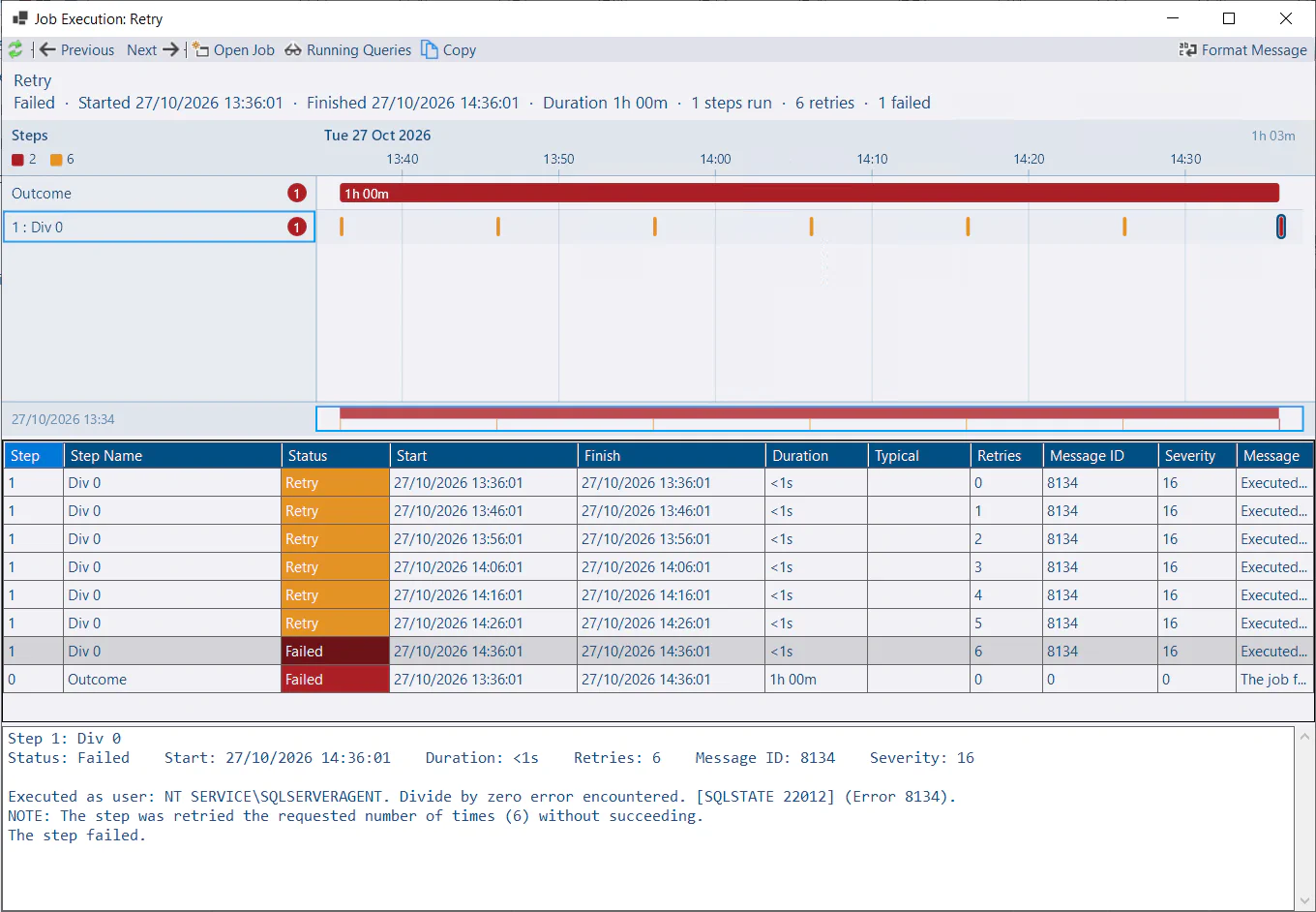Click the timeline overview range bar
Viewport: 1316px width, 912px height.
(x=809, y=418)
